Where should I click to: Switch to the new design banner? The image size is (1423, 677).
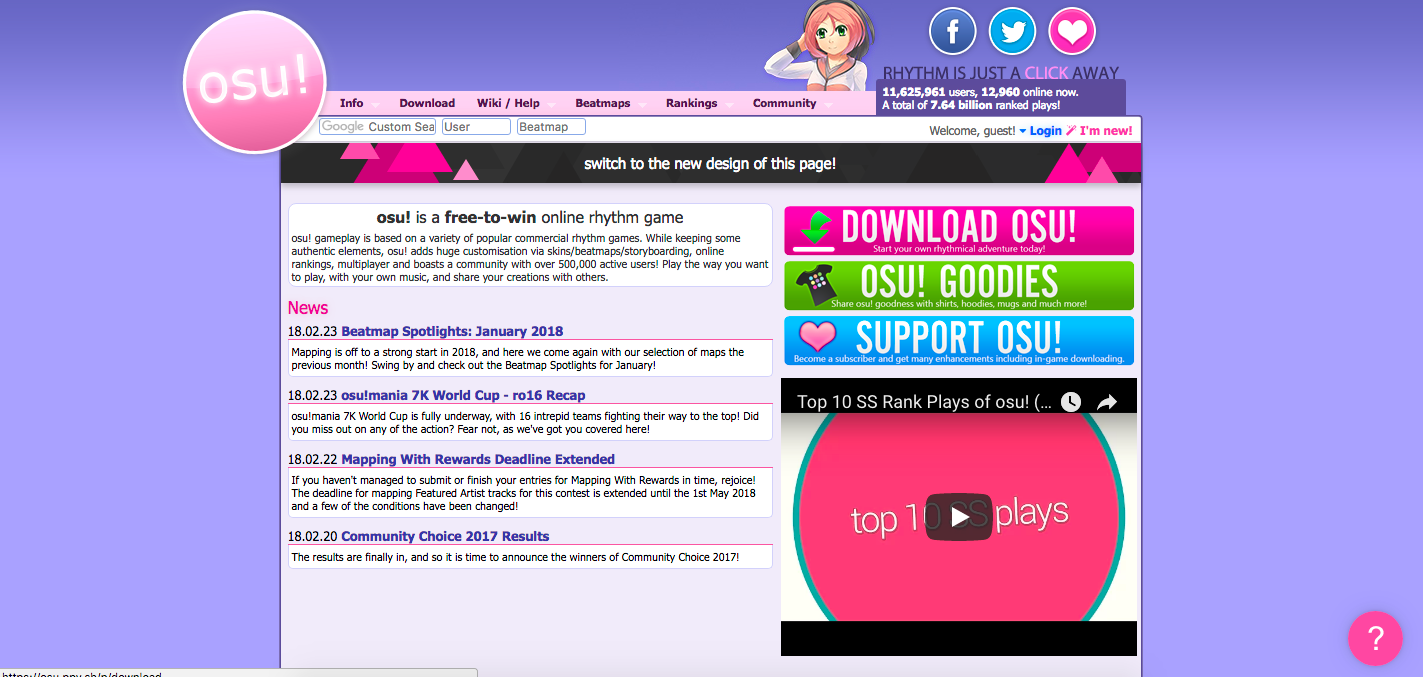coord(710,163)
